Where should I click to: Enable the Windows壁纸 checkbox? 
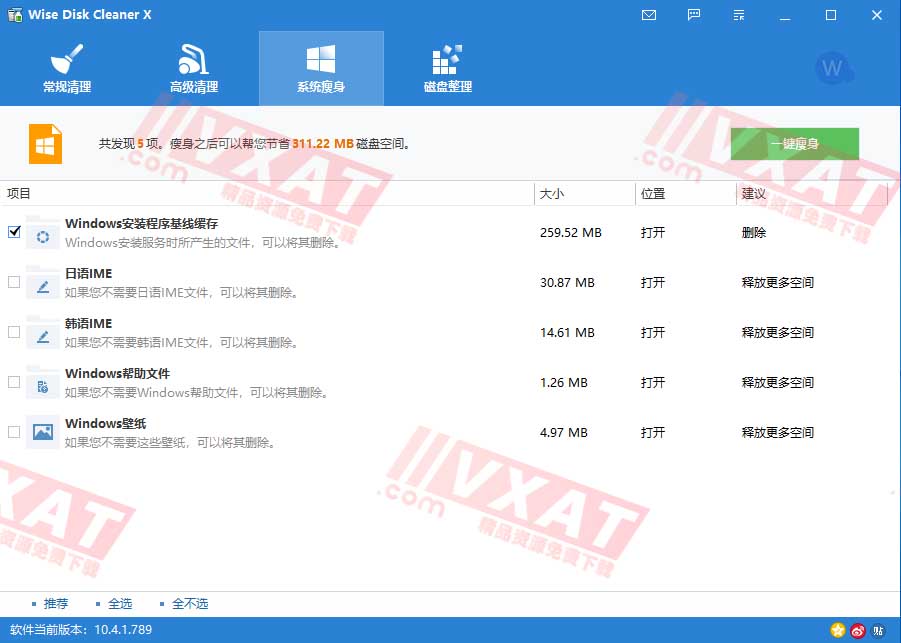click(x=14, y=432)
